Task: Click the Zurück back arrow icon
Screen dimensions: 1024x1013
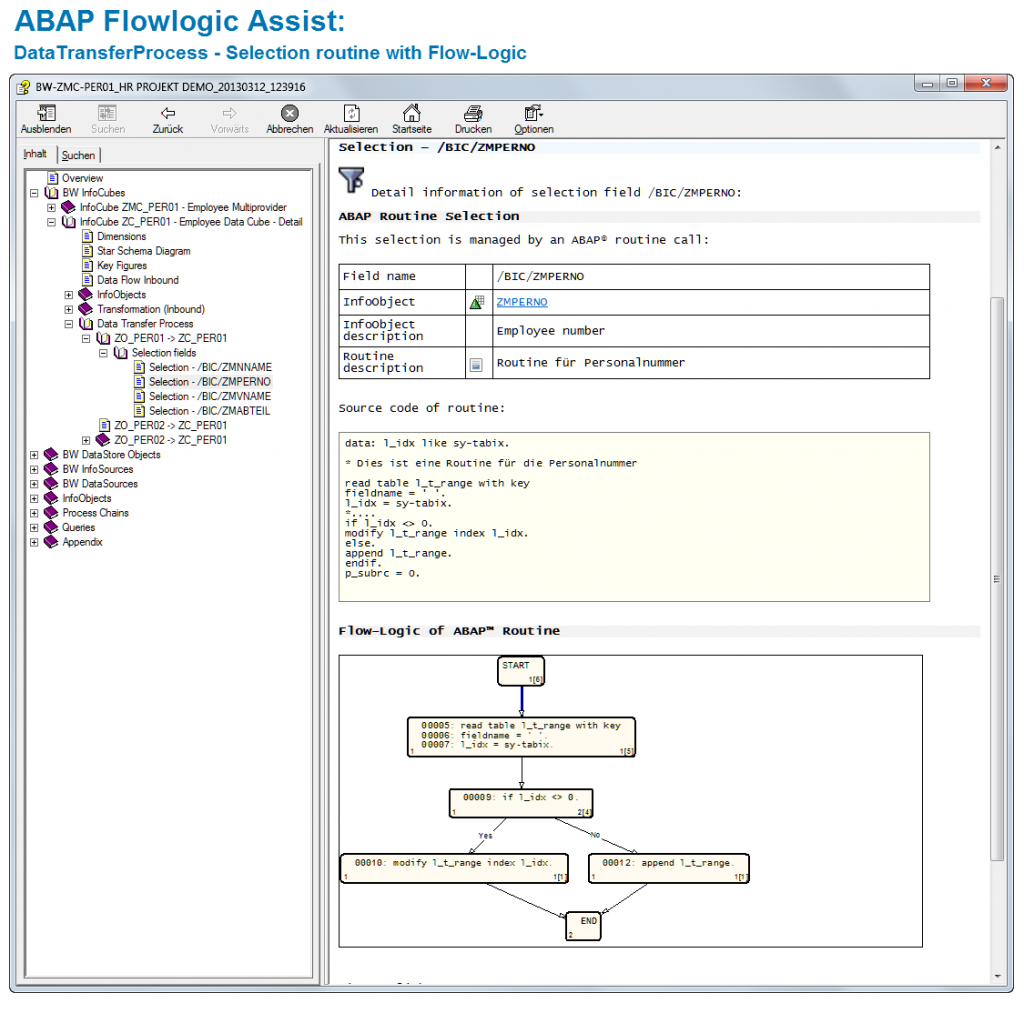Action: (x=167, y=114)
